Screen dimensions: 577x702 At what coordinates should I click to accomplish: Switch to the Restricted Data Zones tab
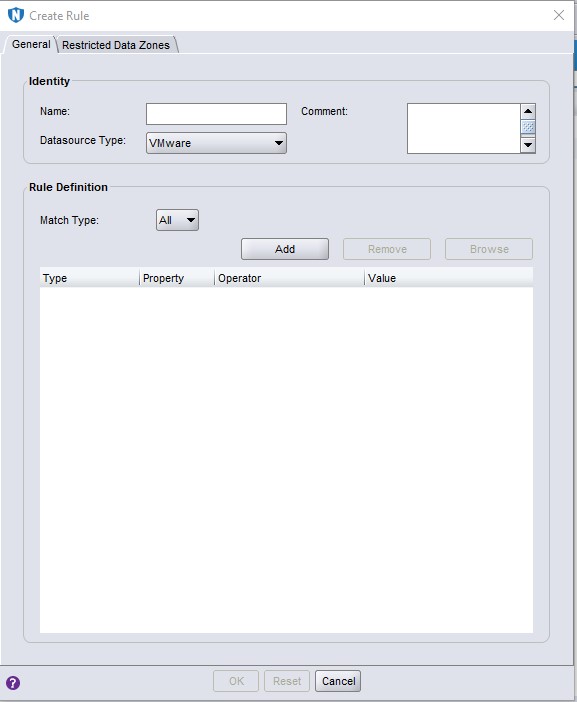coord(116,45)
